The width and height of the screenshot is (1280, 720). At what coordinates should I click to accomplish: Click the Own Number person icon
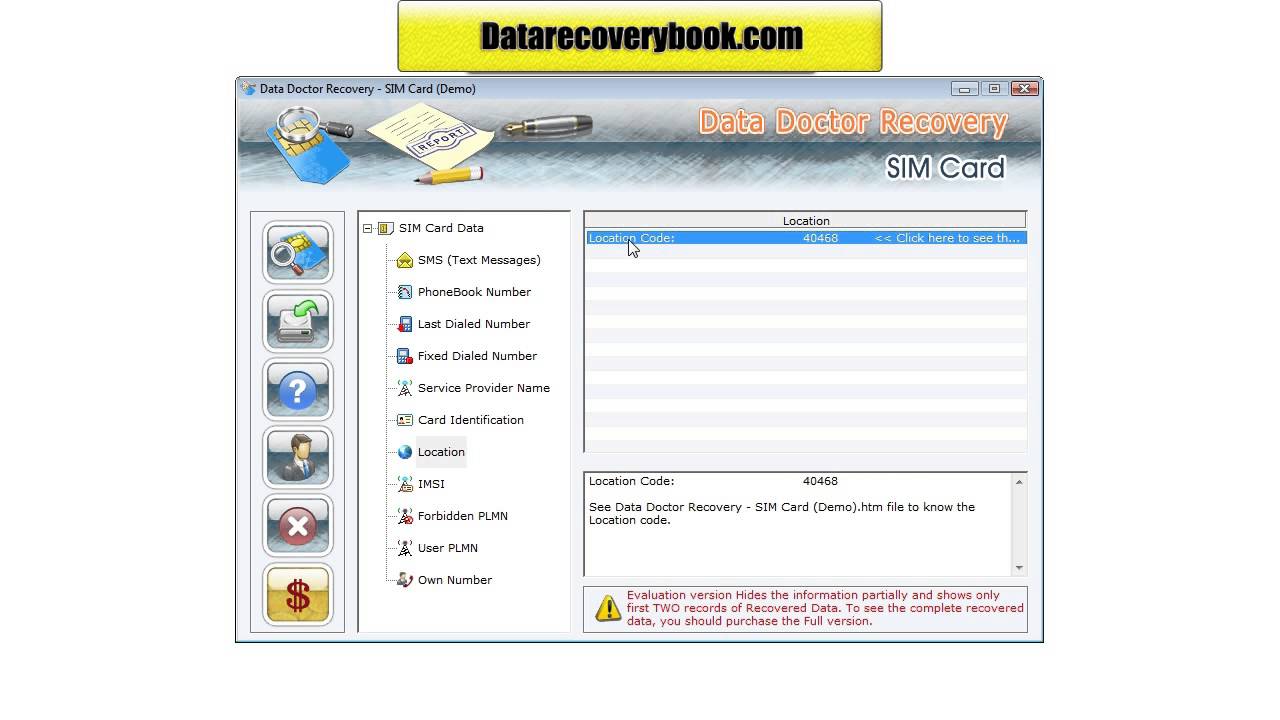[405, 580]
